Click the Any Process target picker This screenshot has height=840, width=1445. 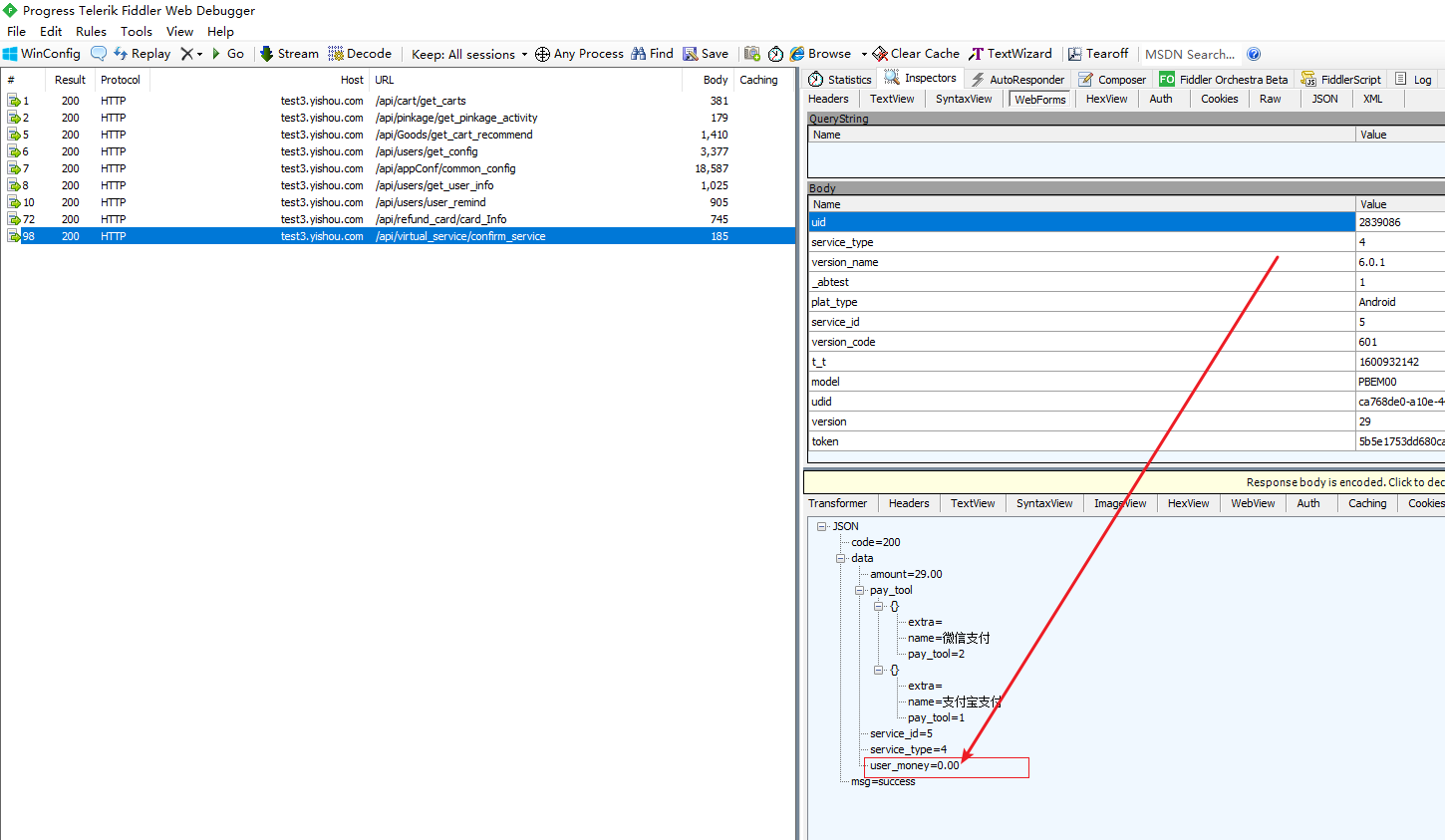coord(579,54)
